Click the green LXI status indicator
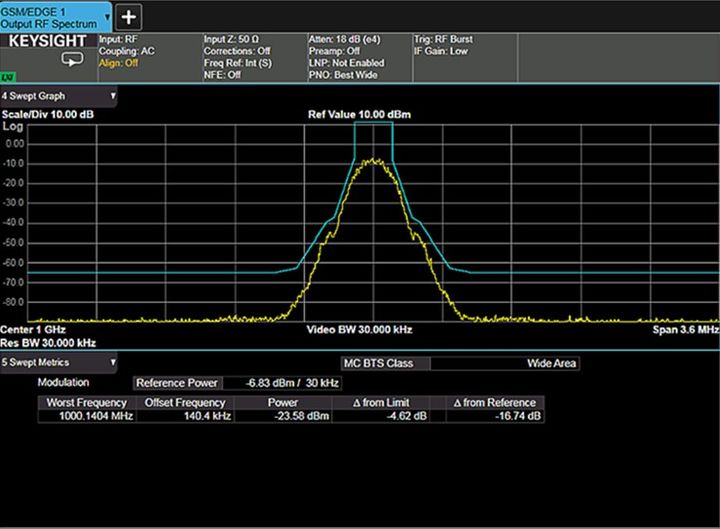The image size is (720, 529). coord(8,77)
